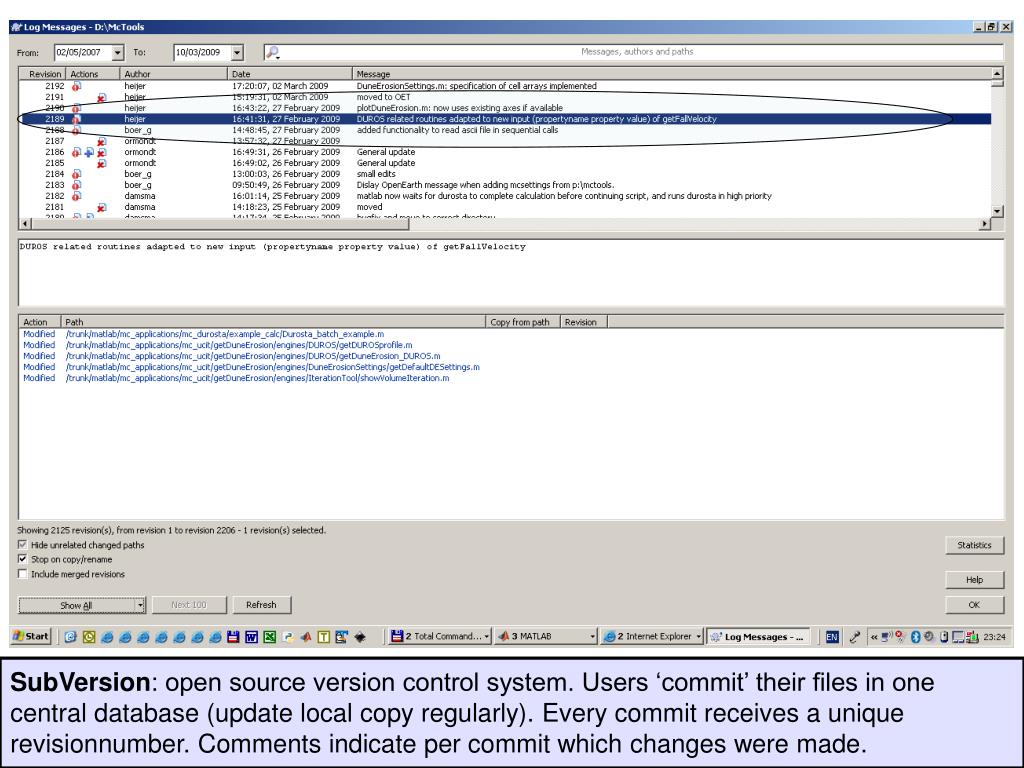1024x768 pixels.
Task: Select the 'moved to OET' revision row
Action: 504,97
